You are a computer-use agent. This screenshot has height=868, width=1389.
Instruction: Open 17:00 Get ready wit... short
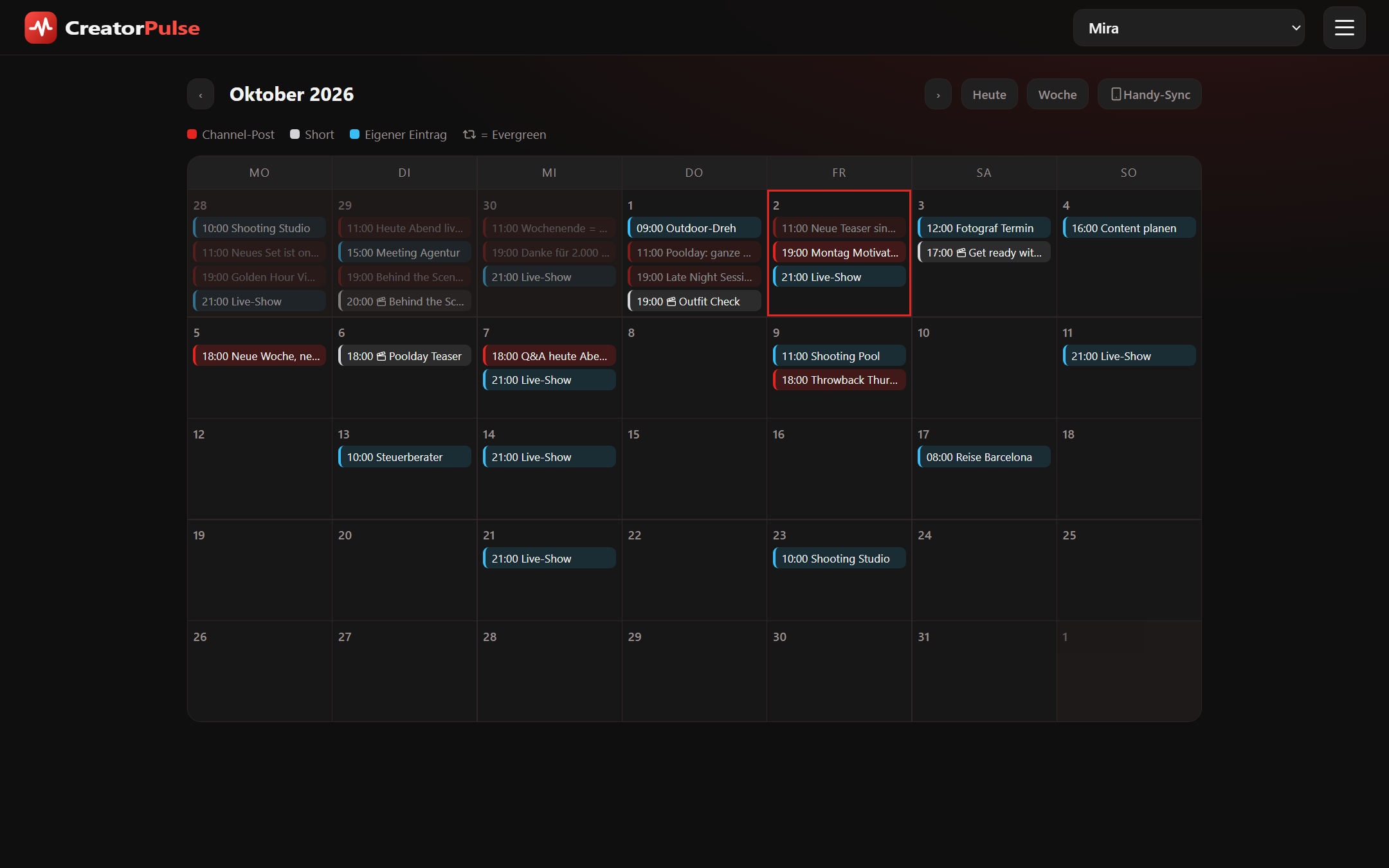pos(984,253)
